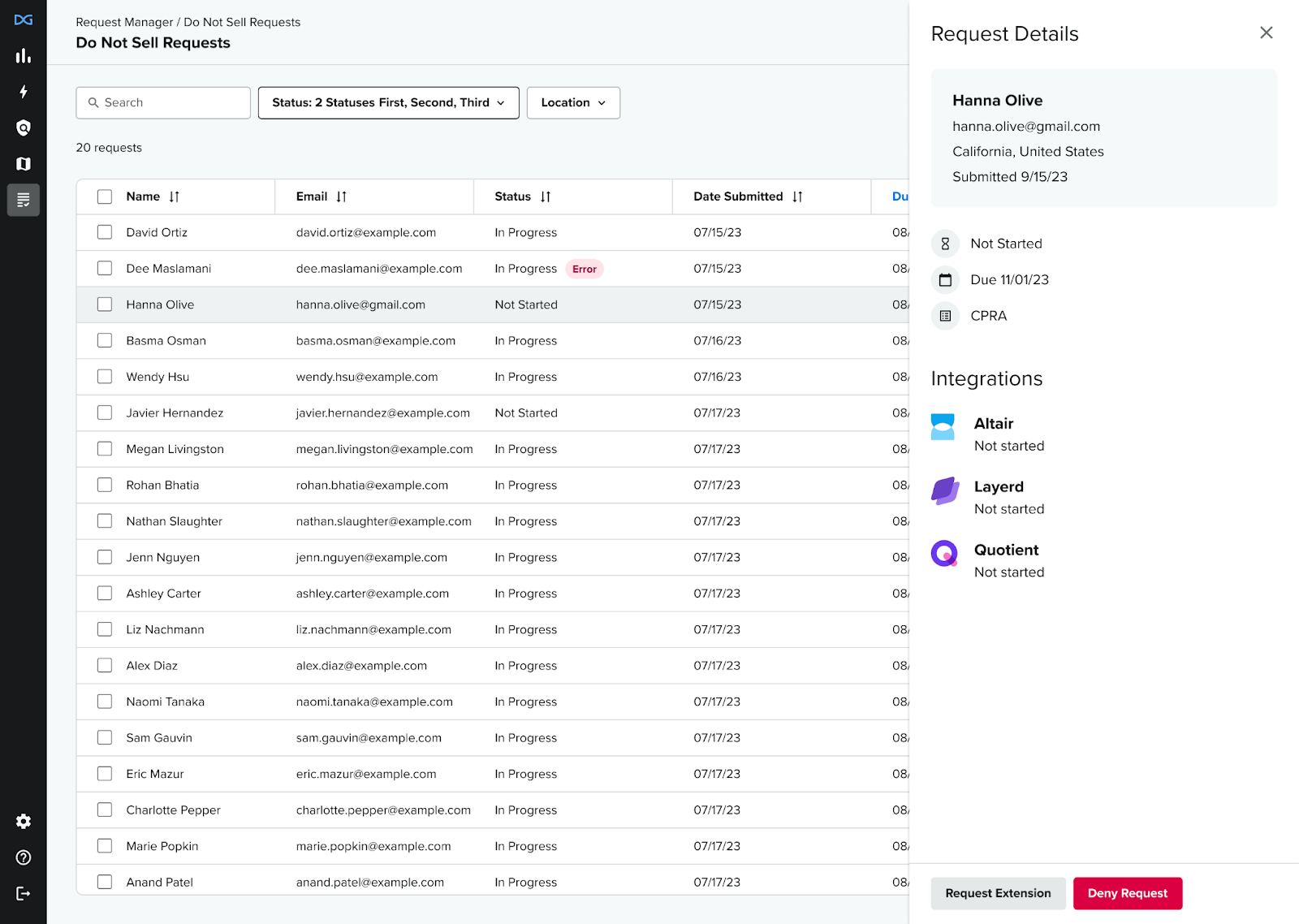Select the CPRA regulation icon
Viewport: 1299px width, 924px height.
945,316
